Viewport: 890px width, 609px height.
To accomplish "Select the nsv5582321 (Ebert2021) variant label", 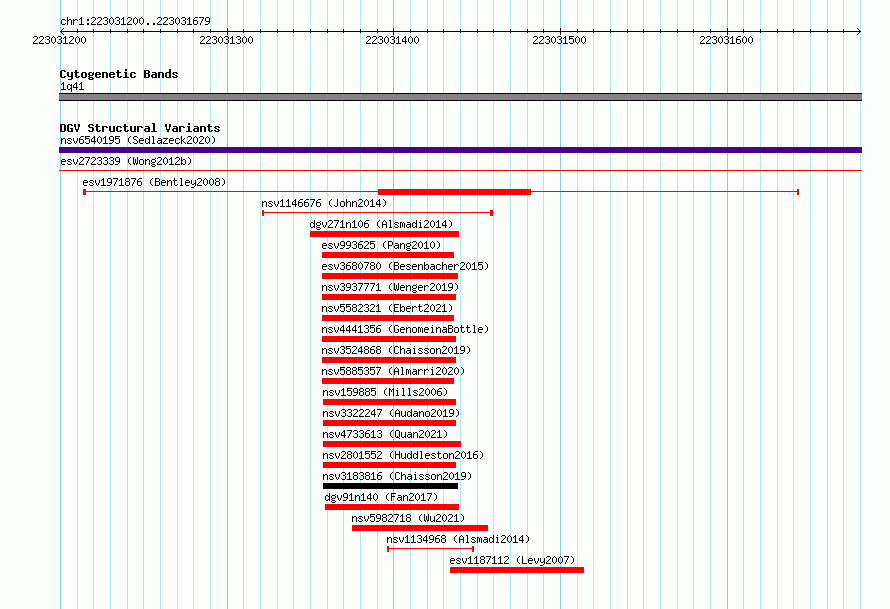I will 387,308.
